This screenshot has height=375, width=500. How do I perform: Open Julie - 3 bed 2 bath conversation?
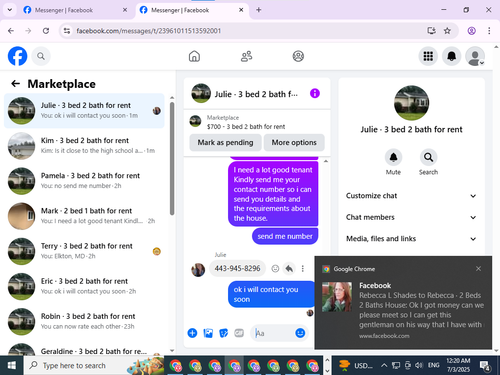(84, 111)
